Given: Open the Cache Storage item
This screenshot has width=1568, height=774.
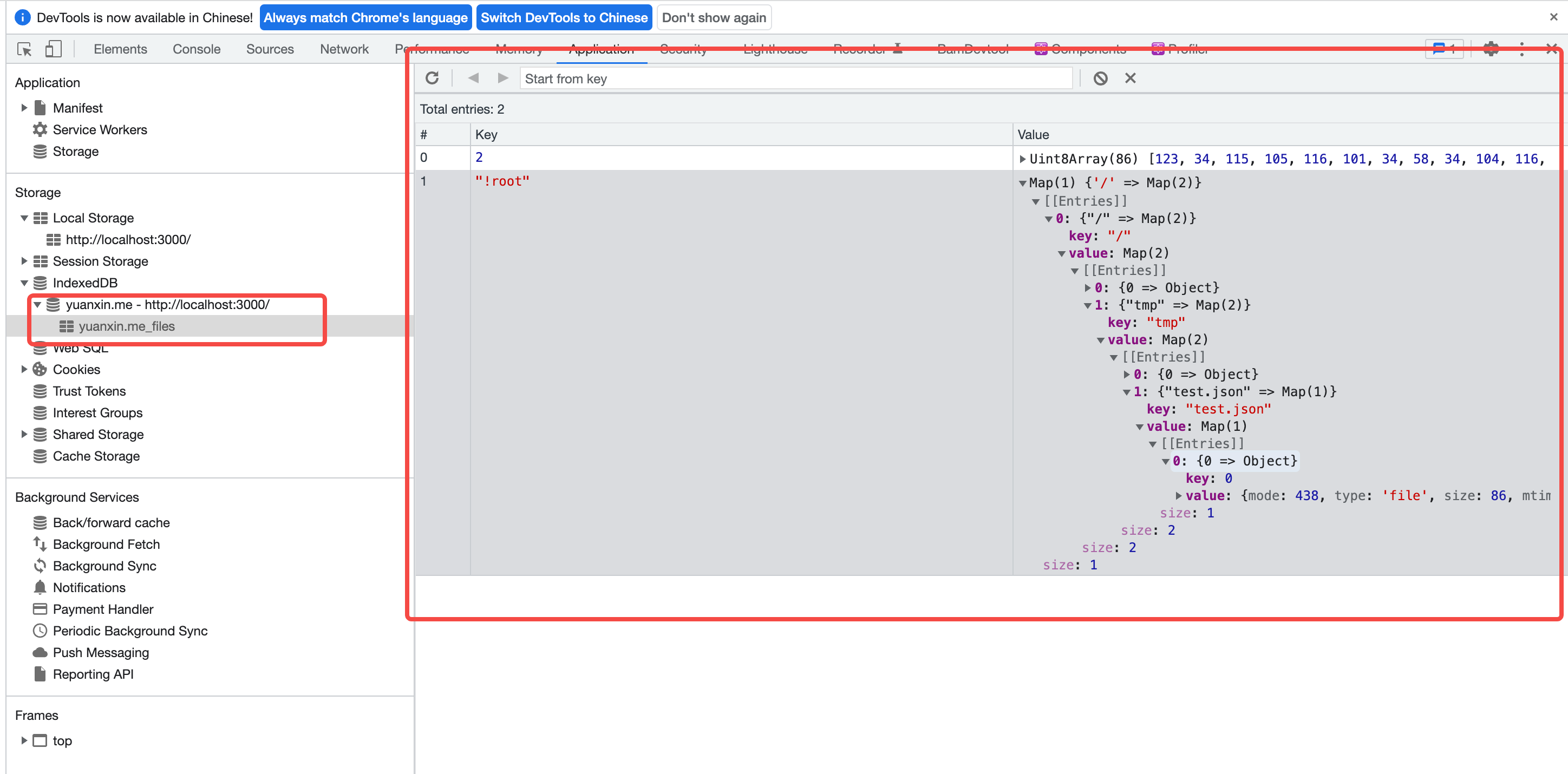Looking at the screenshot, I should click(96, 456).
